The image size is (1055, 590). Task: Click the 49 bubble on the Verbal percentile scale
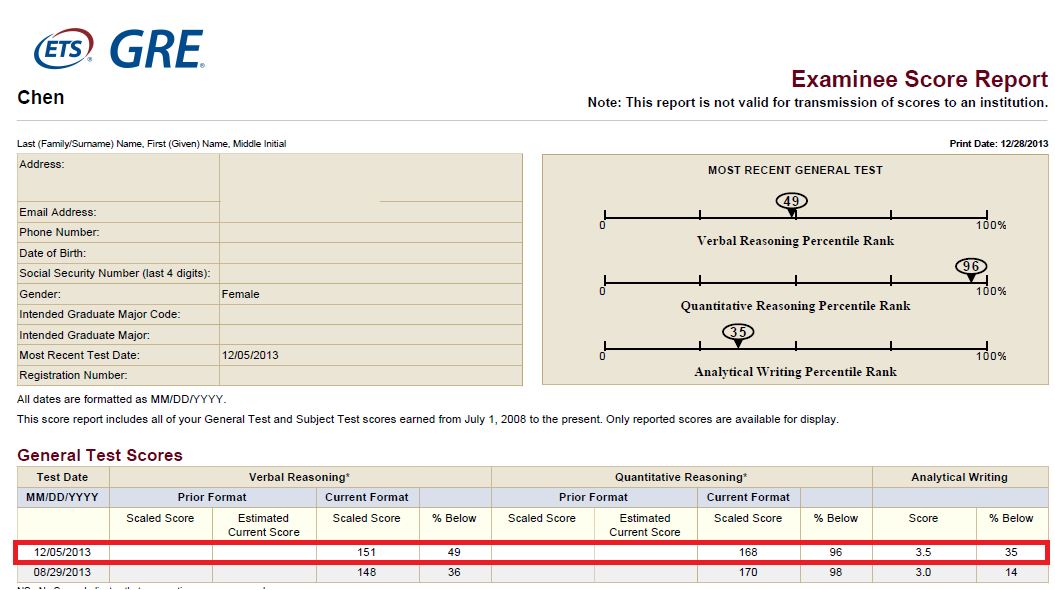tap(791, 201)
